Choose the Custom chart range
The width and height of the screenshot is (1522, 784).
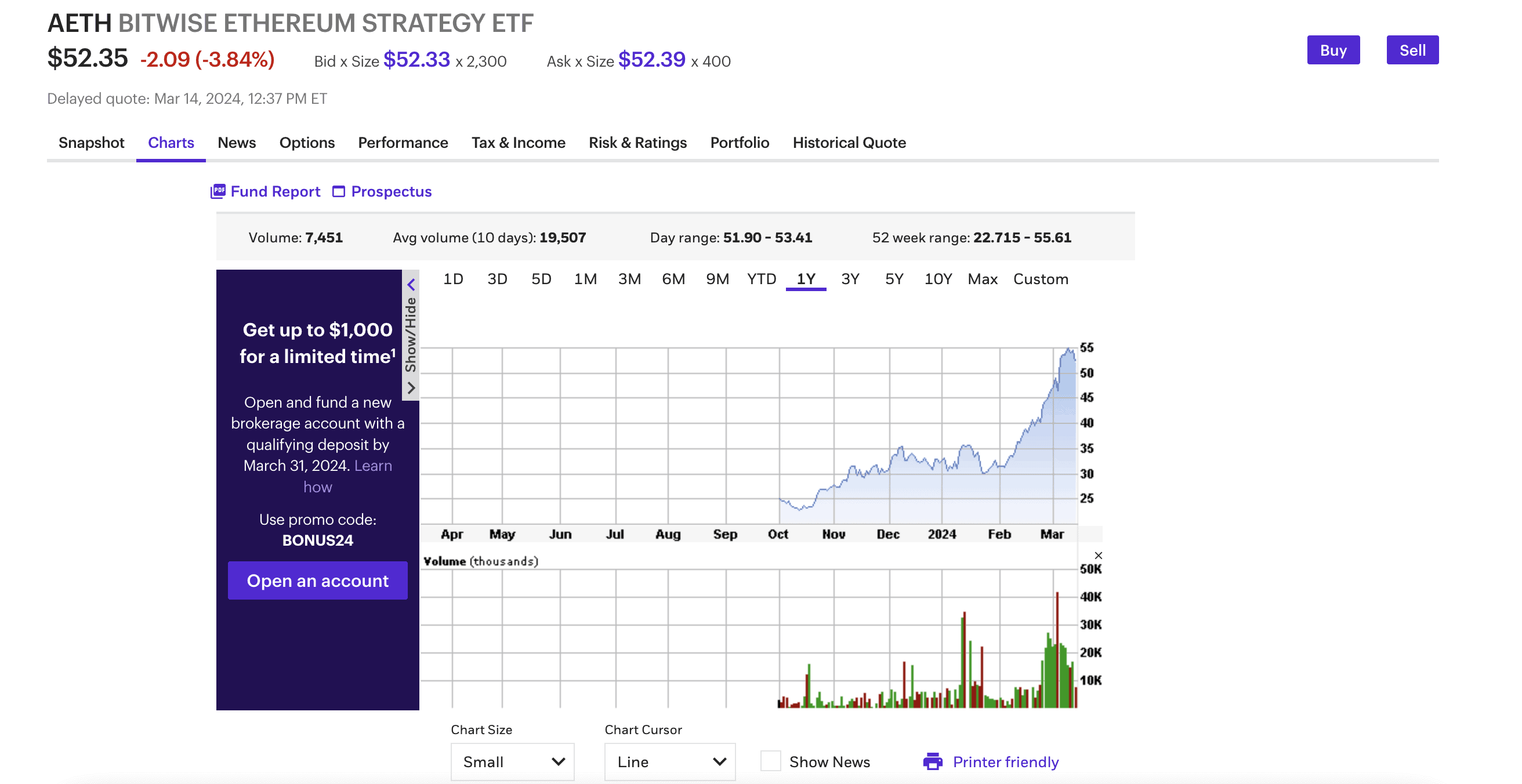1040,279
